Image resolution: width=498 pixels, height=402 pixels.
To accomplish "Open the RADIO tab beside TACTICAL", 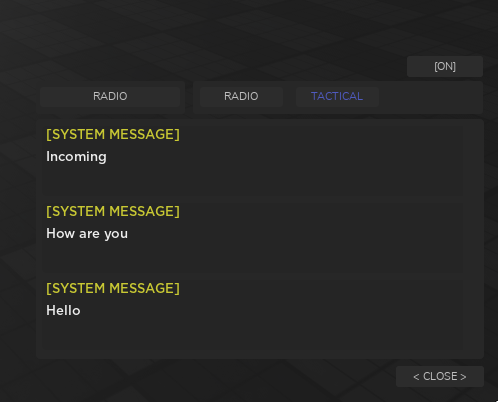I will pos(241,96).
